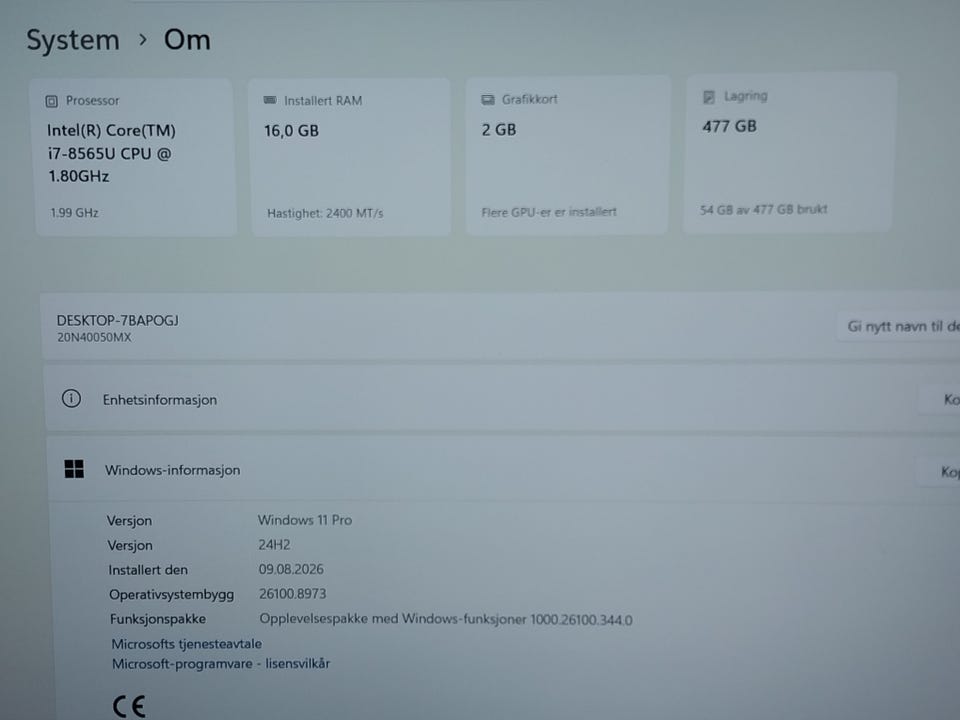Image resolution: width=960 pixels, height=720 pixels.
Task: Open the Installert RAM card
Action: pos(351,157)
